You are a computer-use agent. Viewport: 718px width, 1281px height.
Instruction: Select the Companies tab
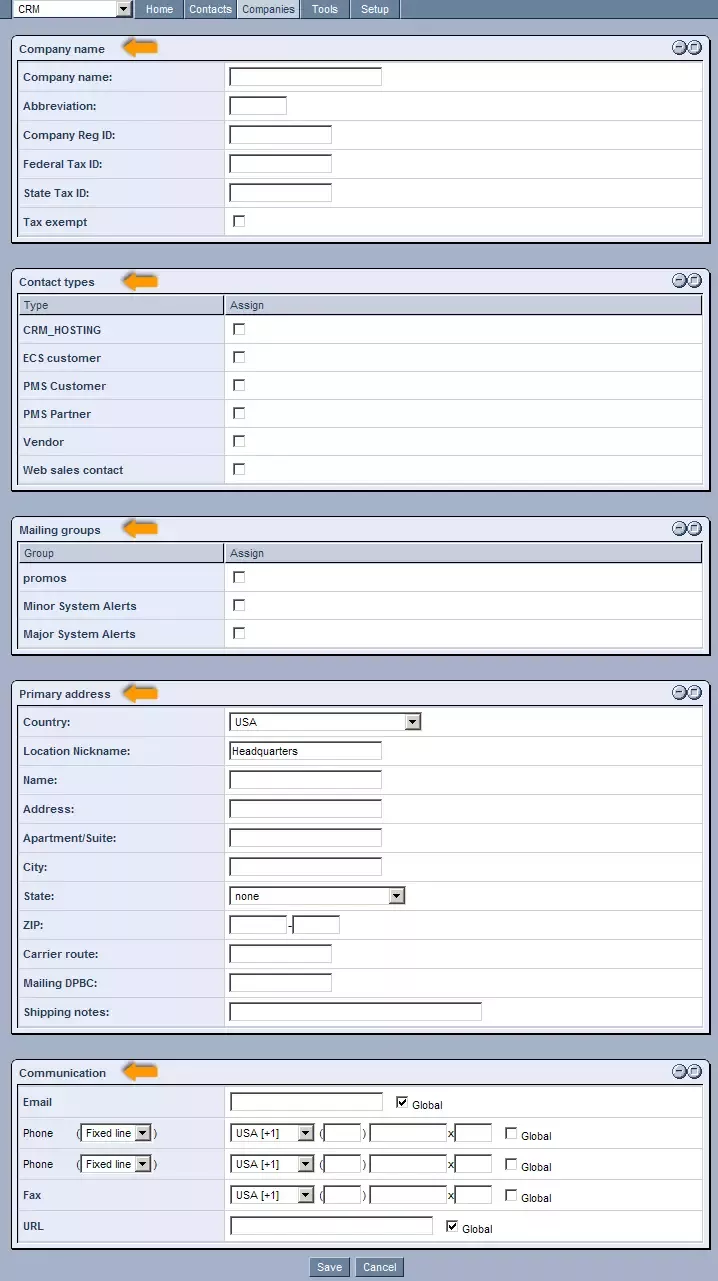(x=269, y=9)
